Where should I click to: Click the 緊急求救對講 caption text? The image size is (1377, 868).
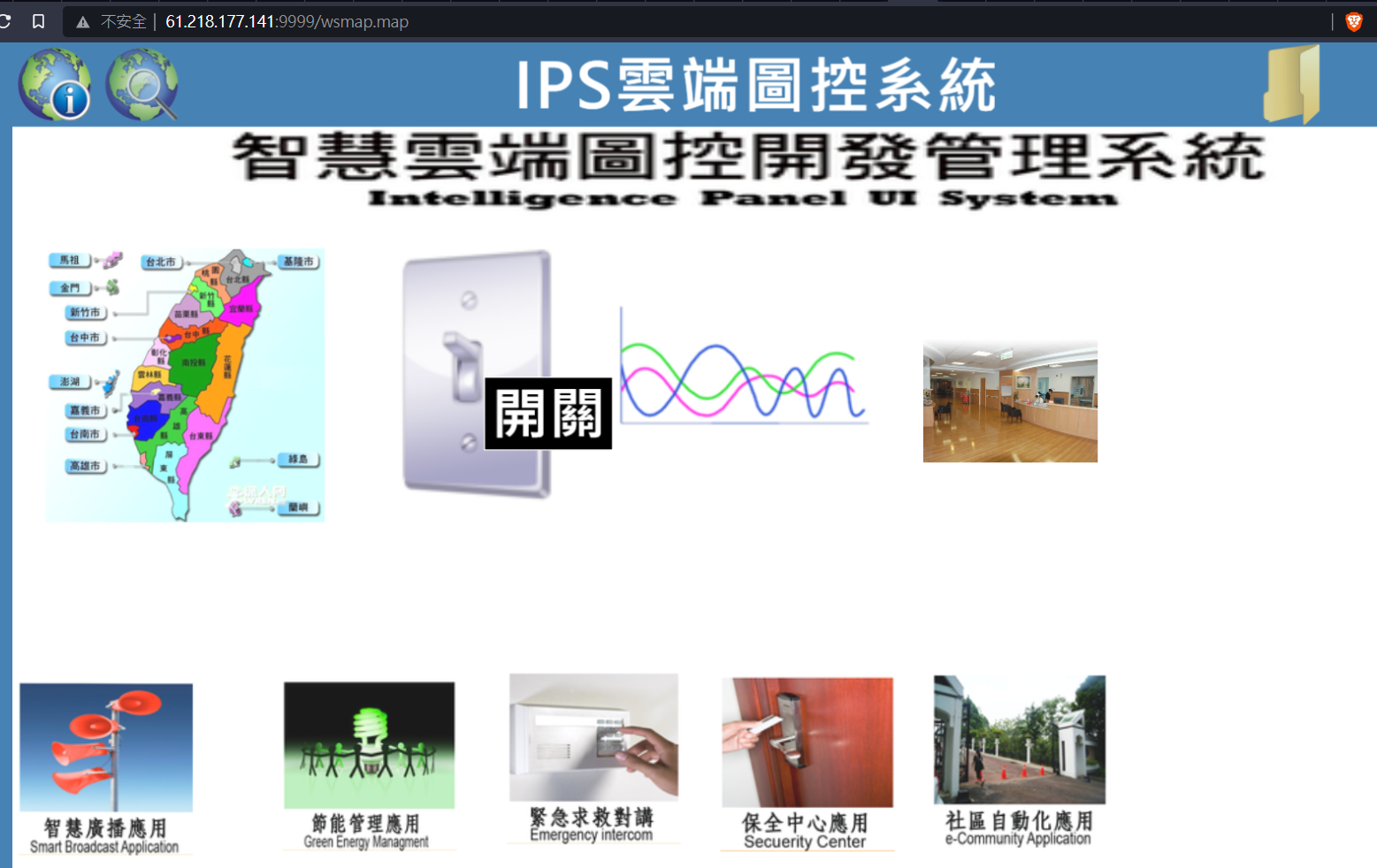coord(592,817)
